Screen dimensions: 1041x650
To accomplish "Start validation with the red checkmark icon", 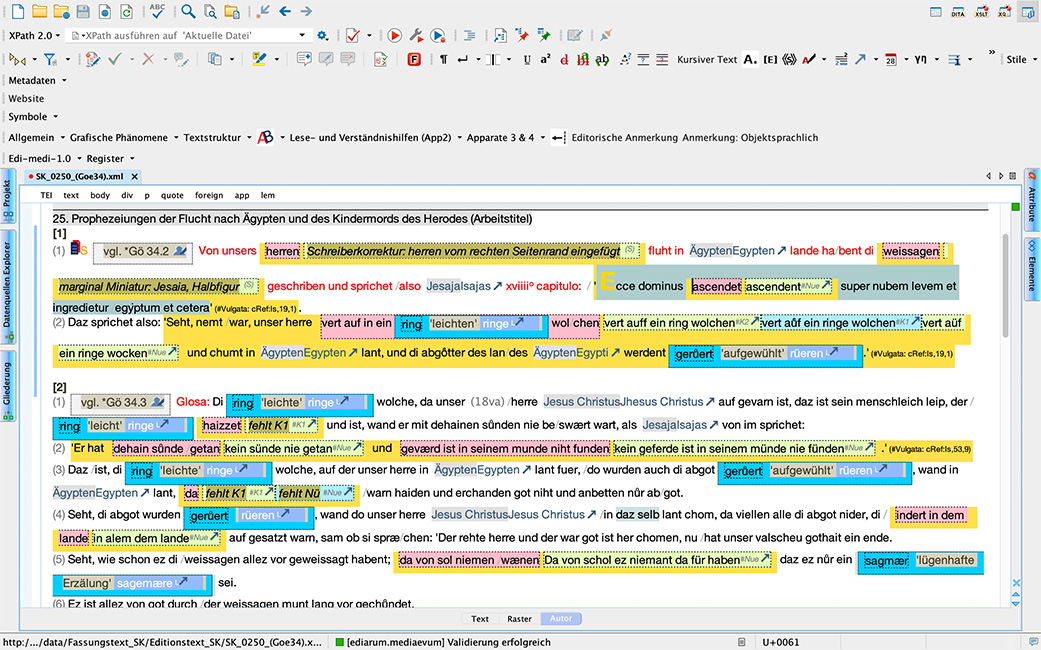I will pos(352,36).
